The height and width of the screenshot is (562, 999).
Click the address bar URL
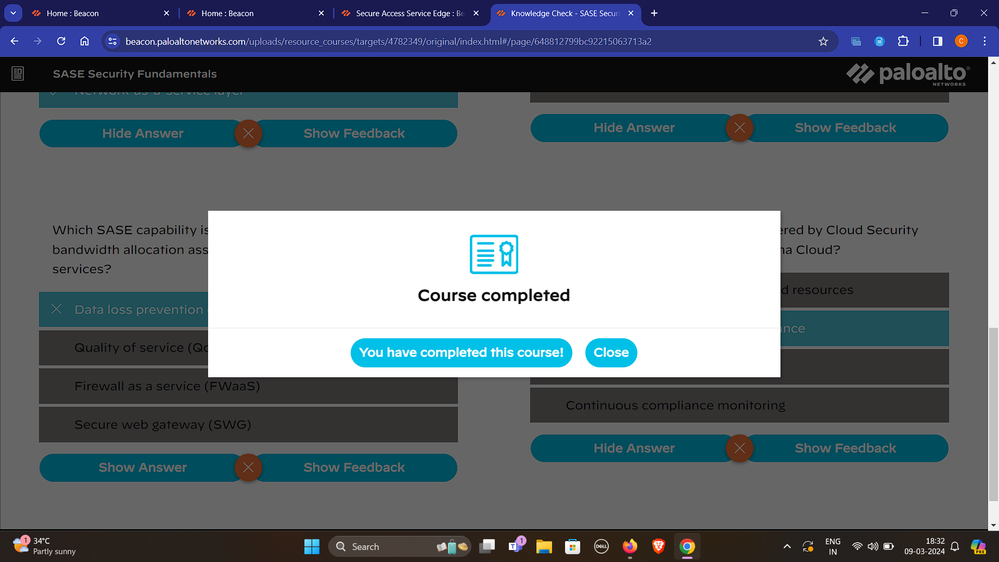pyautogui.click(x=388, y=41)
